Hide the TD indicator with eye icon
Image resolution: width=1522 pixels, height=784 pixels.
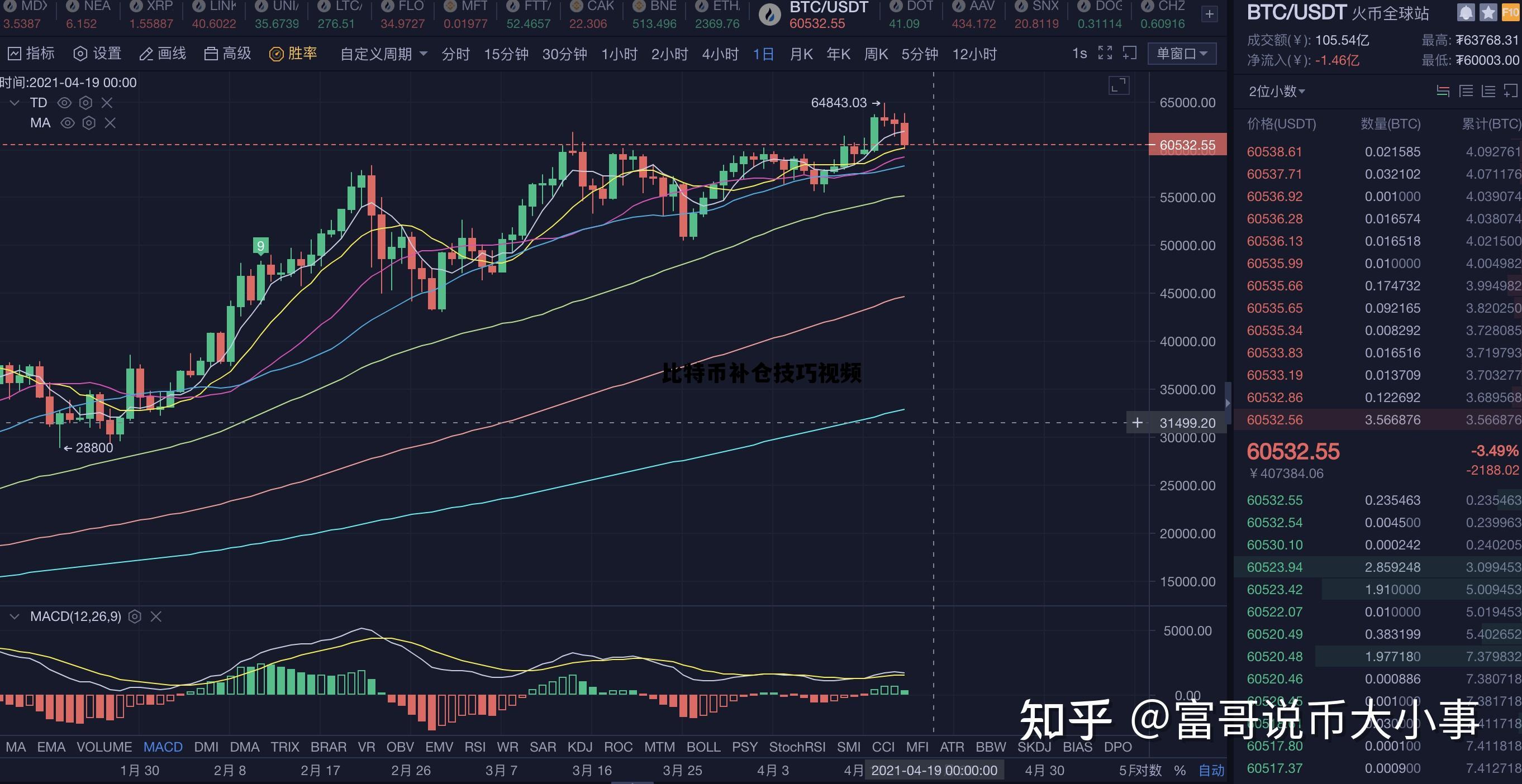[x=64, y=102]
